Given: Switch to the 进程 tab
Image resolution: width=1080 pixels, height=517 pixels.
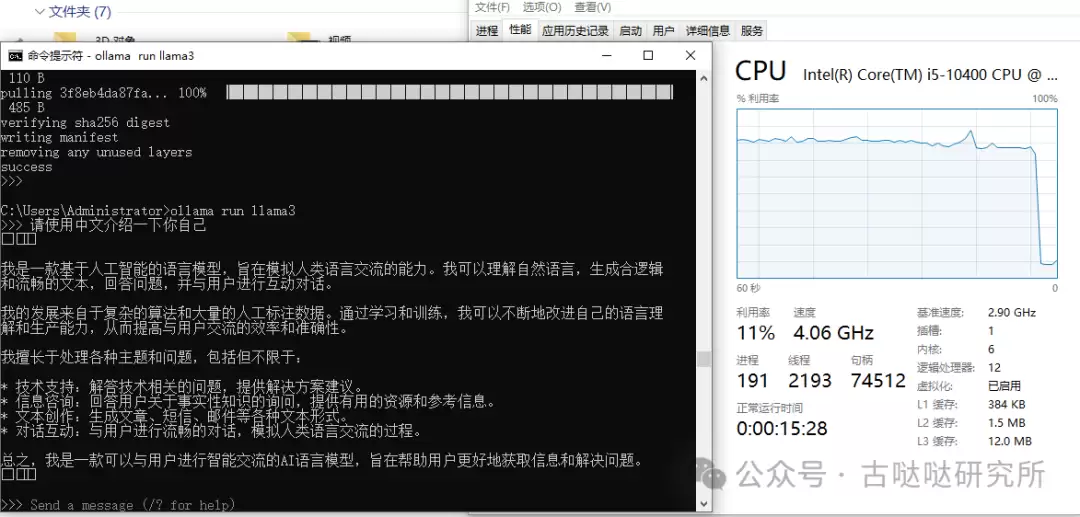Looking at the screenshot, I should [x=487, y=30].
